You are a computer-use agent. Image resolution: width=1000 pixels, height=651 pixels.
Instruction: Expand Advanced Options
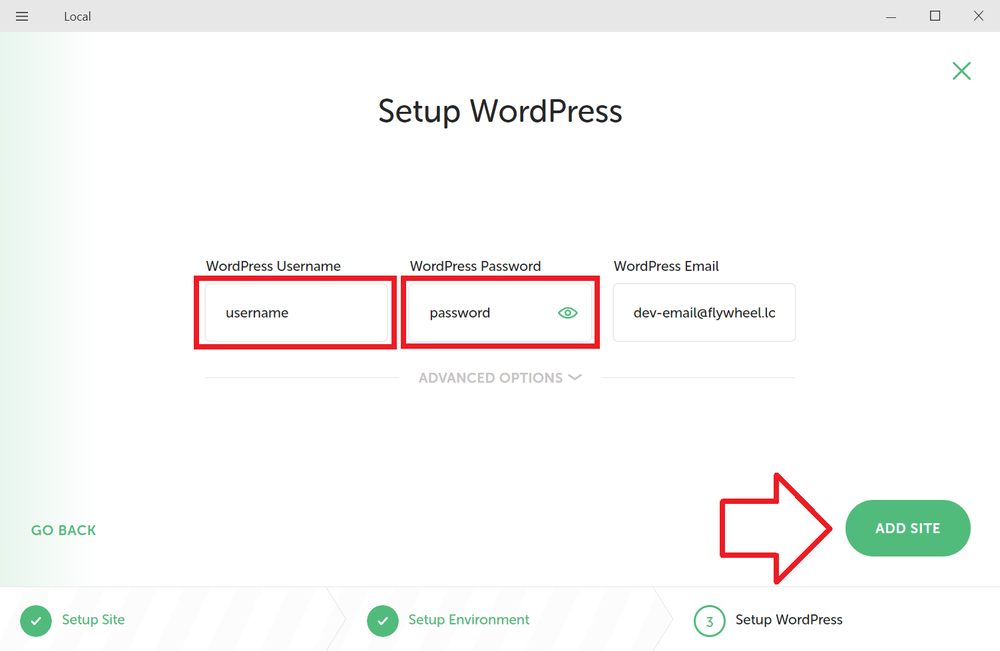click(x=500, y=378)
